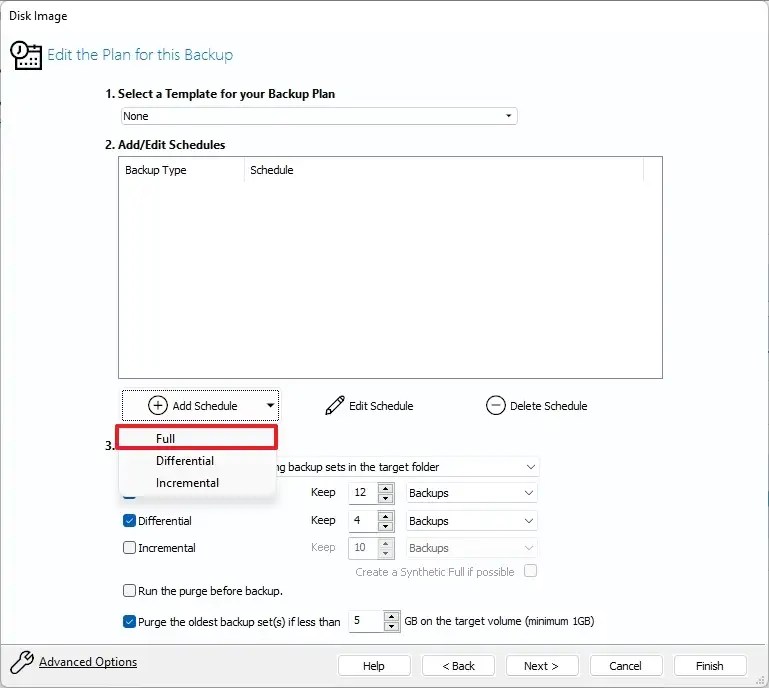Open the Backups unit dropdown beside Keep 12

point(471,493)
